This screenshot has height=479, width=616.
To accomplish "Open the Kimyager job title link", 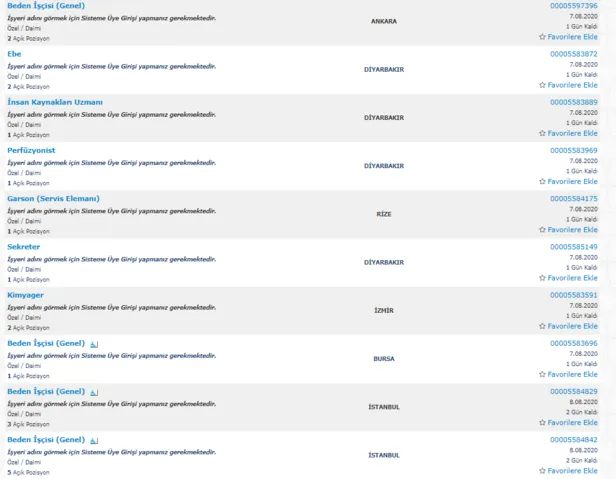I will point(26,295).
